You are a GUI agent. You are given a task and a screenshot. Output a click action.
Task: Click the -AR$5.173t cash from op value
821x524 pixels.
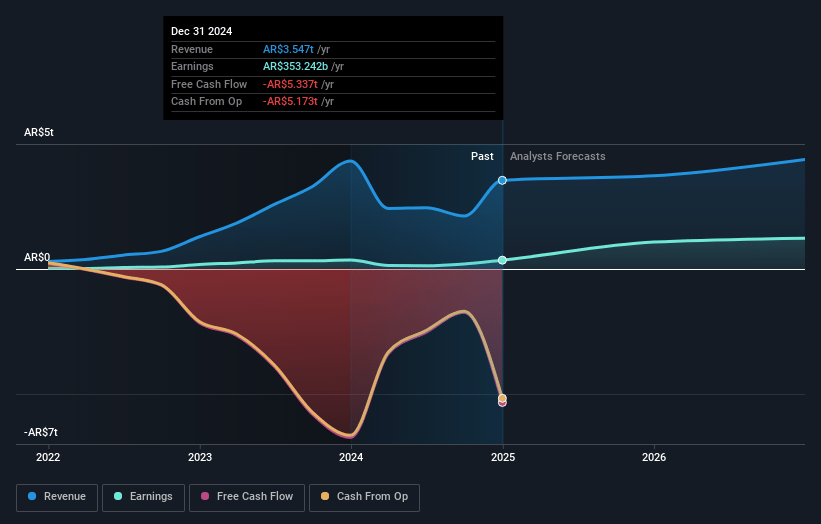[290, 102]
